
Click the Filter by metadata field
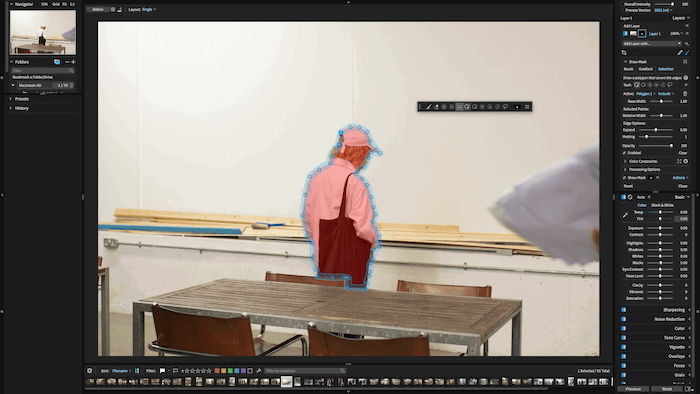tap(304, 371)
